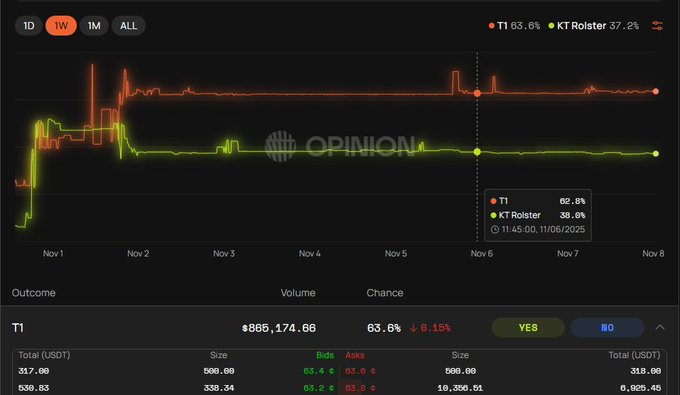Click the 317.00 bid total
This screenshot has height=395, width=680.
(33, 371)
